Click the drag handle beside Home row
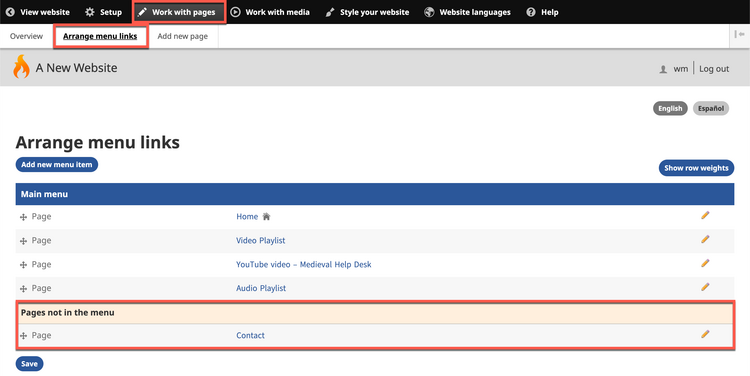 tap(23, 217)
